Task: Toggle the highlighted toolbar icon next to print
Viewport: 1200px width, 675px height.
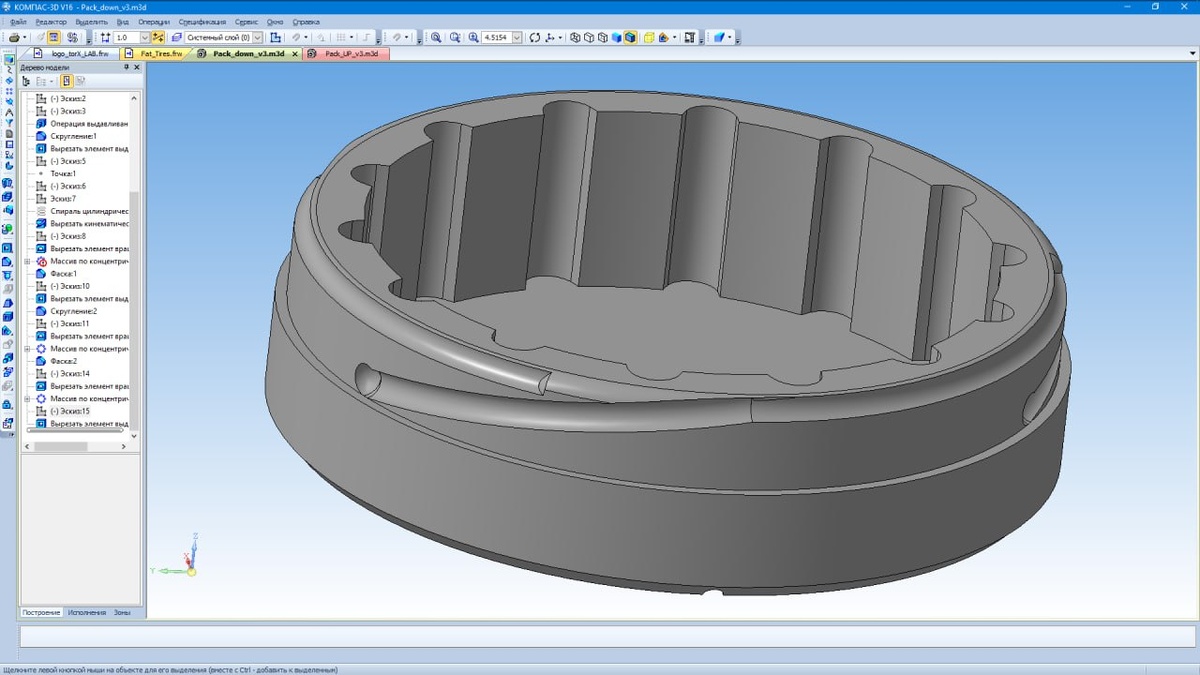Action: pyautogui.click(x=53, y=38)
